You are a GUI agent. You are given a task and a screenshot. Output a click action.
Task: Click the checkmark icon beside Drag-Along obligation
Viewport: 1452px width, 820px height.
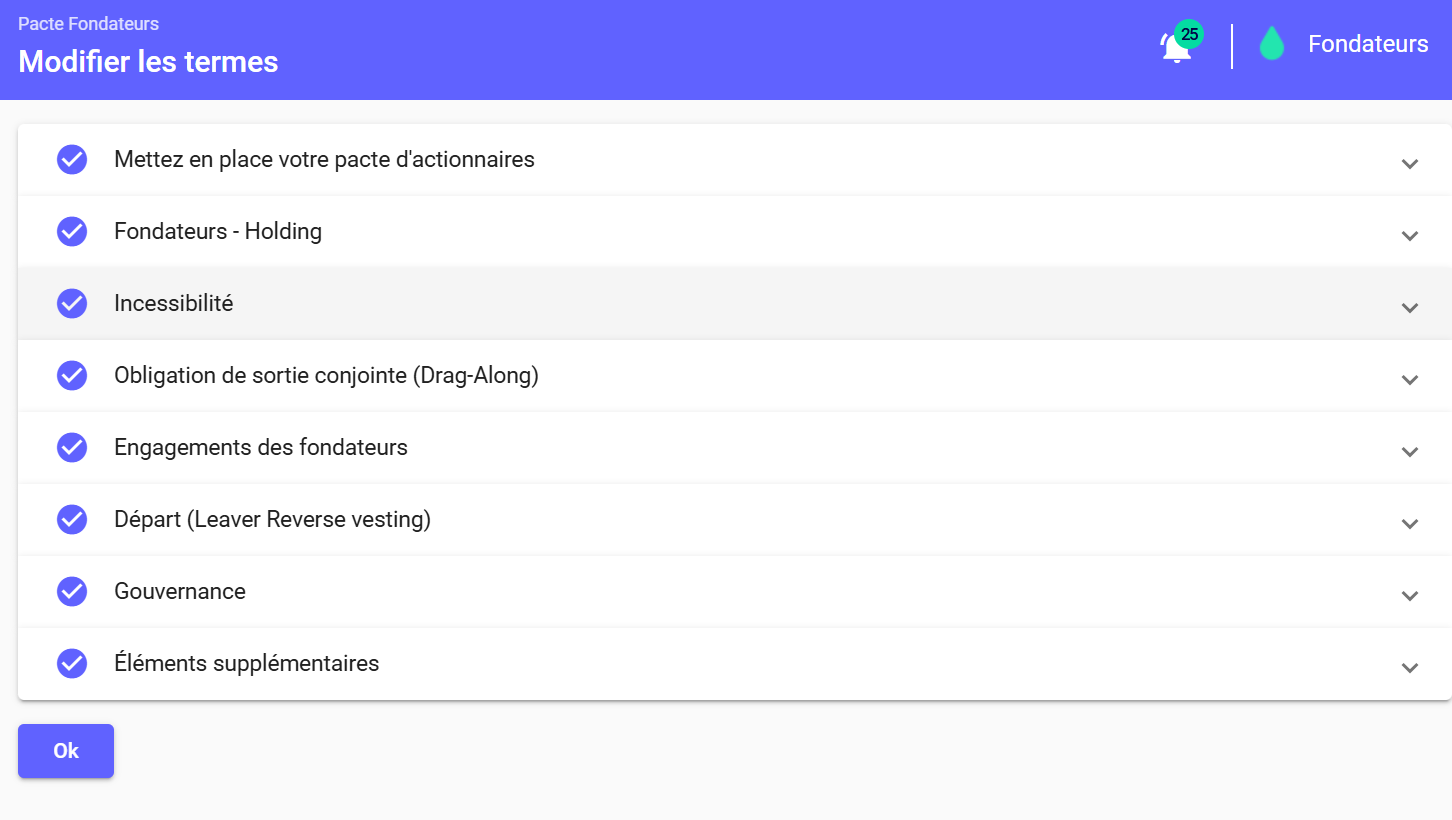tap(72, 375)
